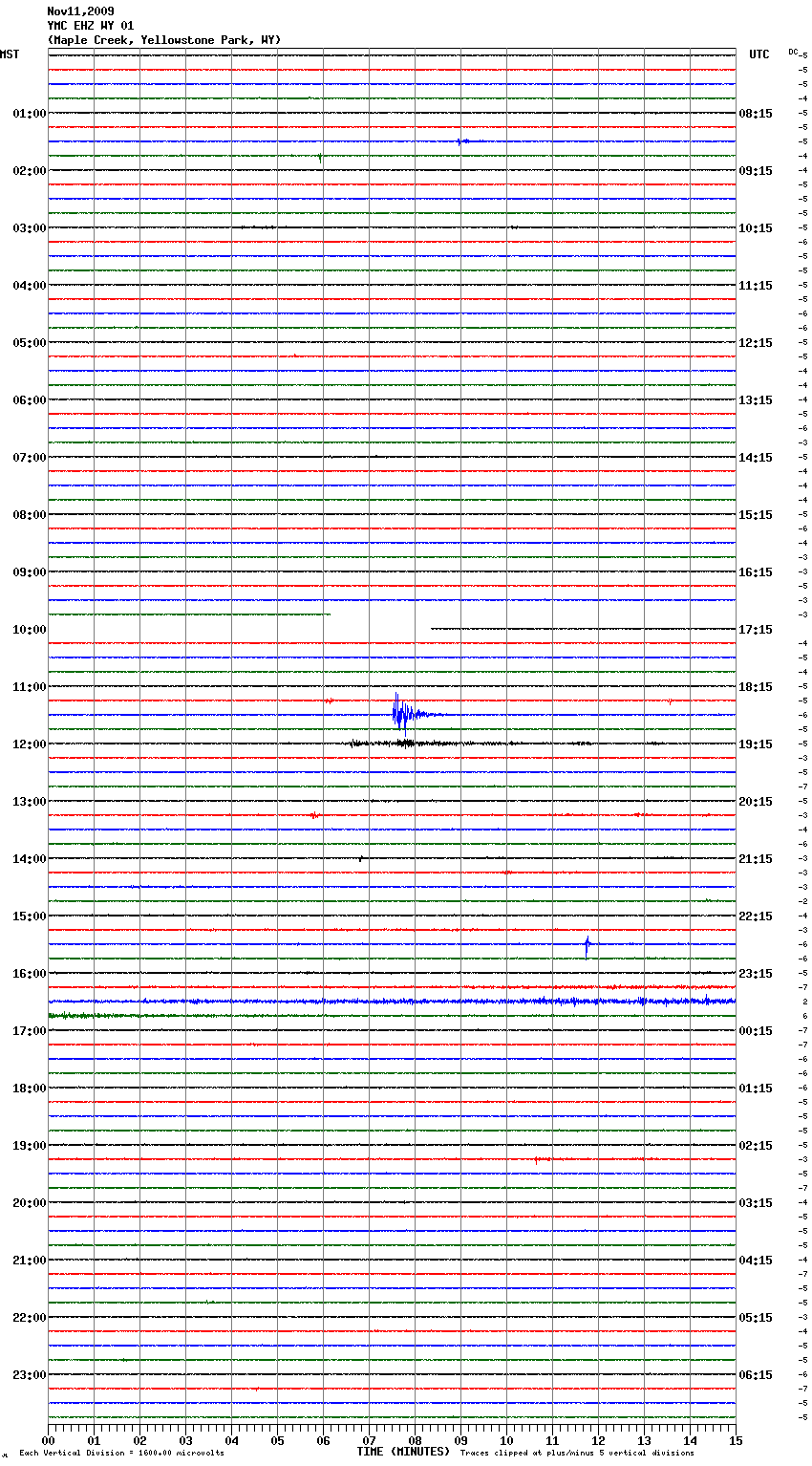Click the 00:15 UTC time label

coord(756,1031)
